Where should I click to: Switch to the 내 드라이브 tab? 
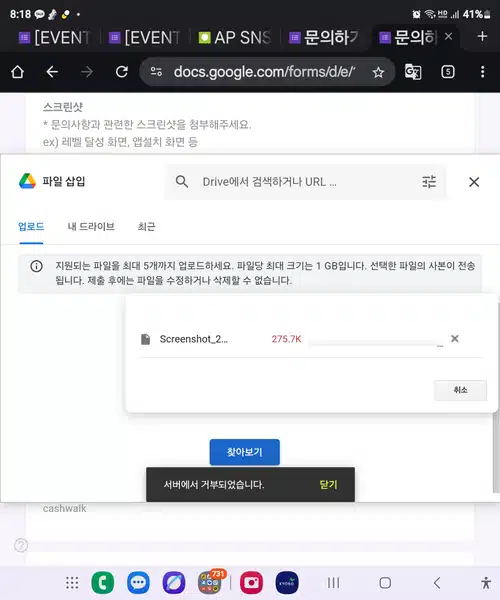(91, 227)
